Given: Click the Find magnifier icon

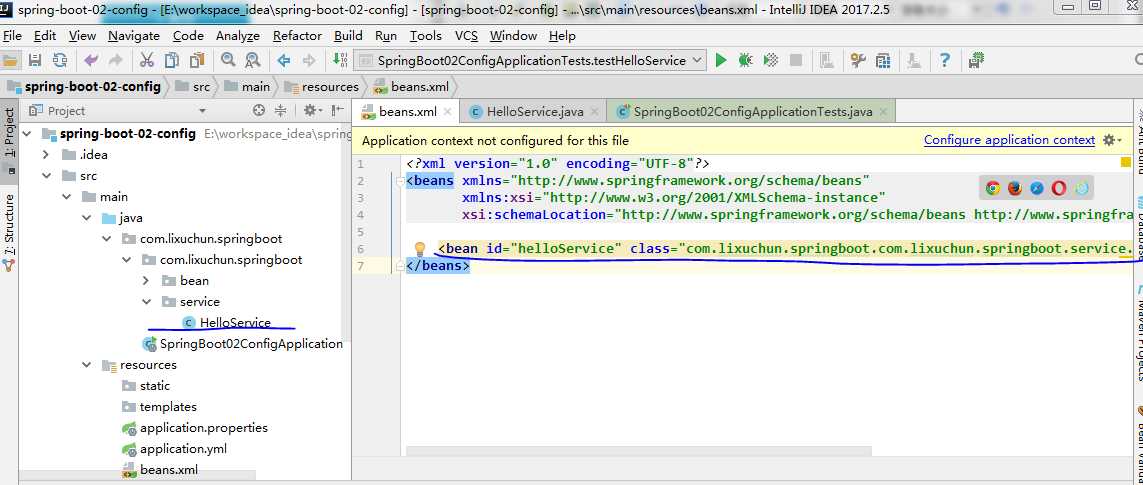Looking at the screenshot, I should tap(228, 61).
